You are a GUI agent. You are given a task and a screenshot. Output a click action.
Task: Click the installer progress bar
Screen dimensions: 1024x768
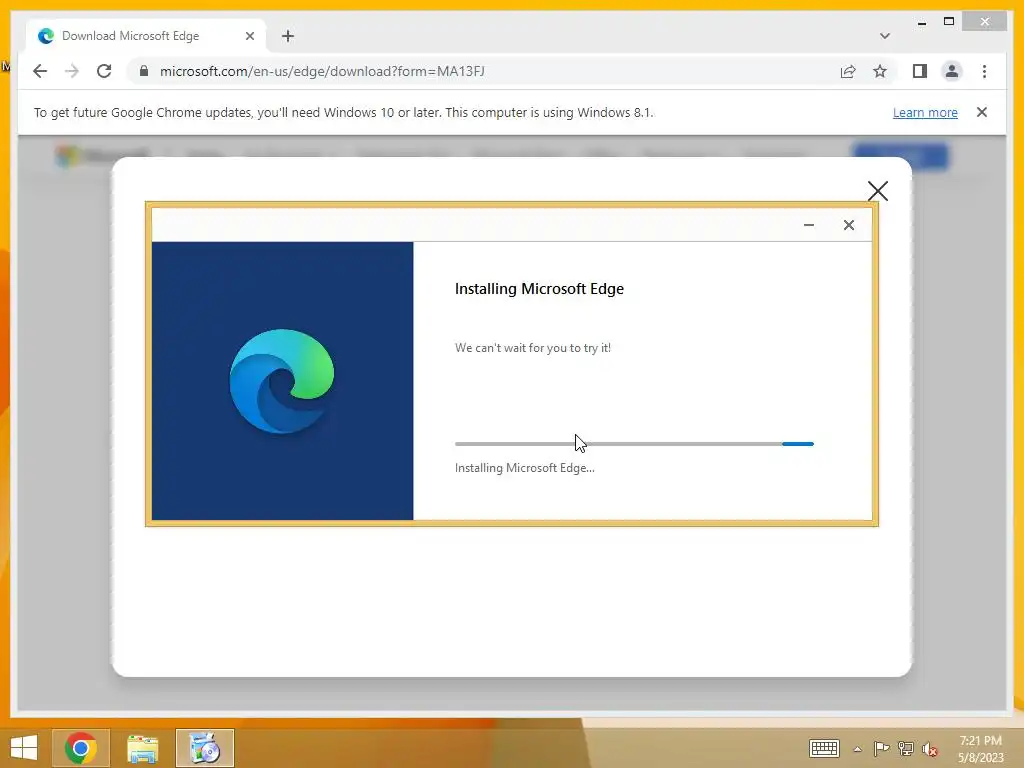point(634,443)
